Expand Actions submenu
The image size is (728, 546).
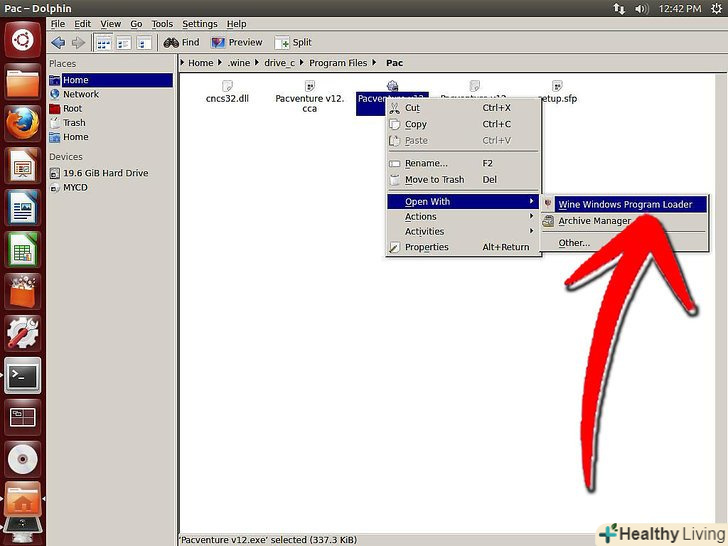click(463, 216)
